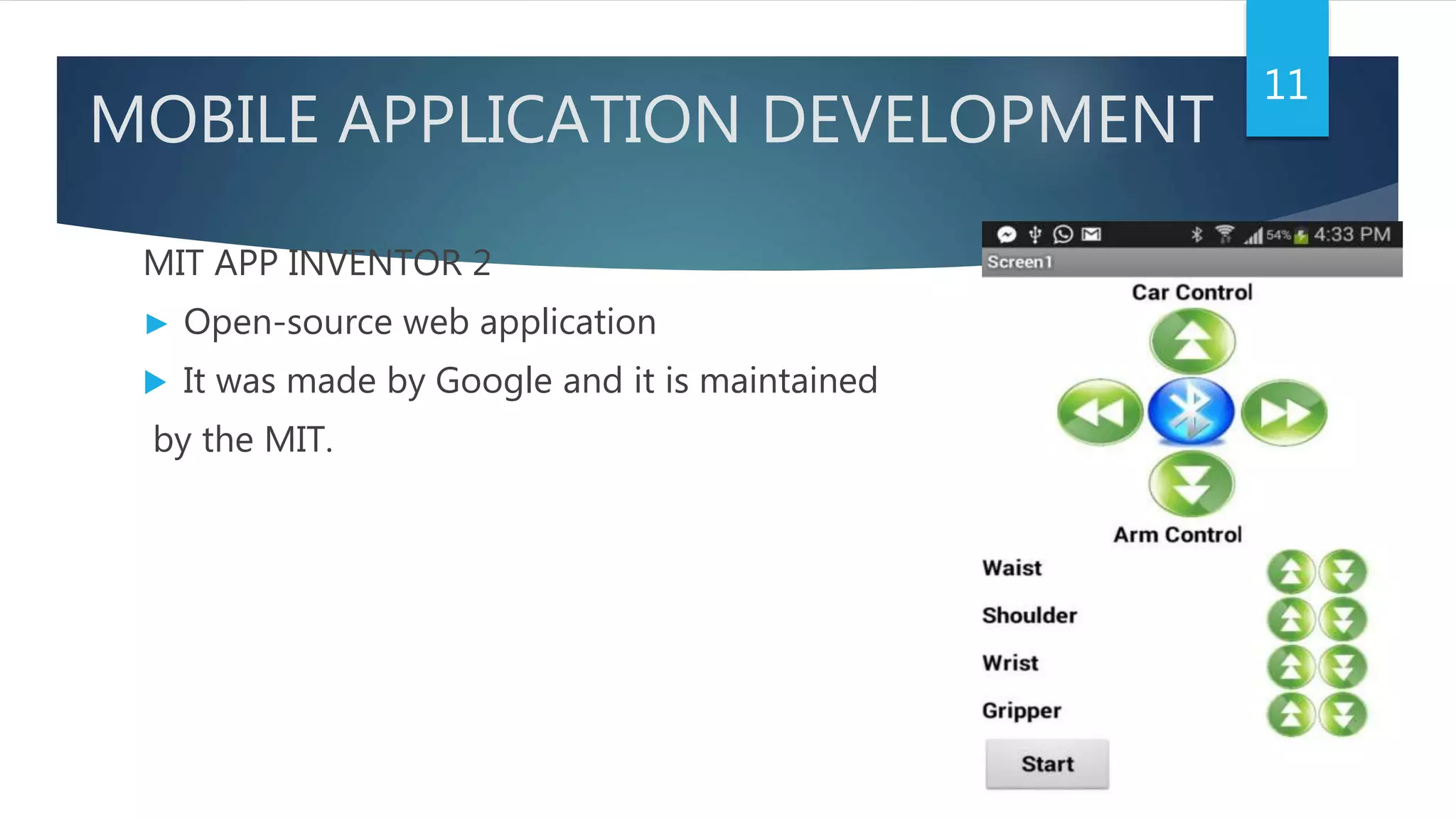Move the Shoulder down with its down arrow
This screenshot has height=819, width=1456.
pos(1343,619)
